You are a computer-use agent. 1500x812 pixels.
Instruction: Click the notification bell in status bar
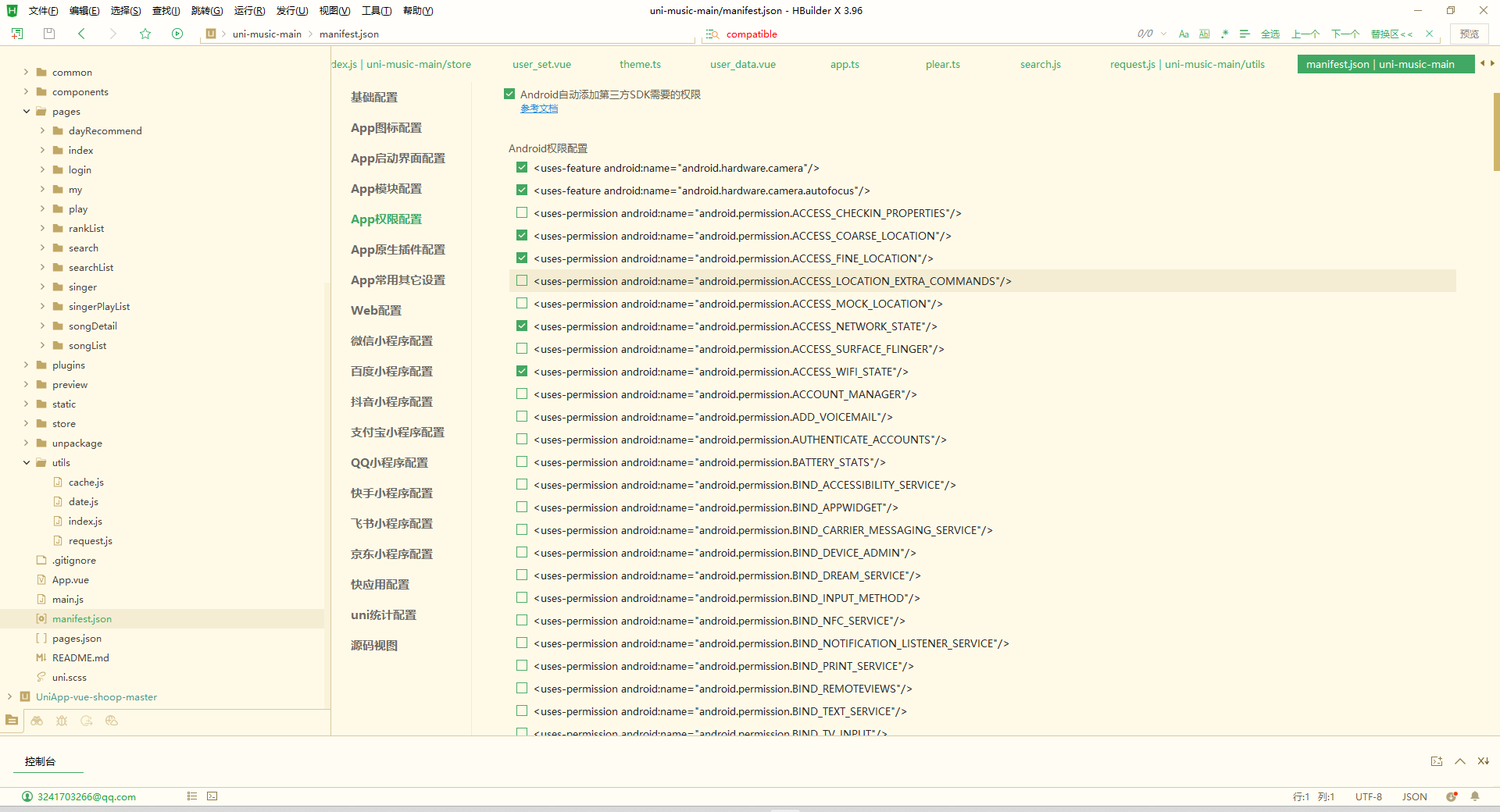(1475, 796)
